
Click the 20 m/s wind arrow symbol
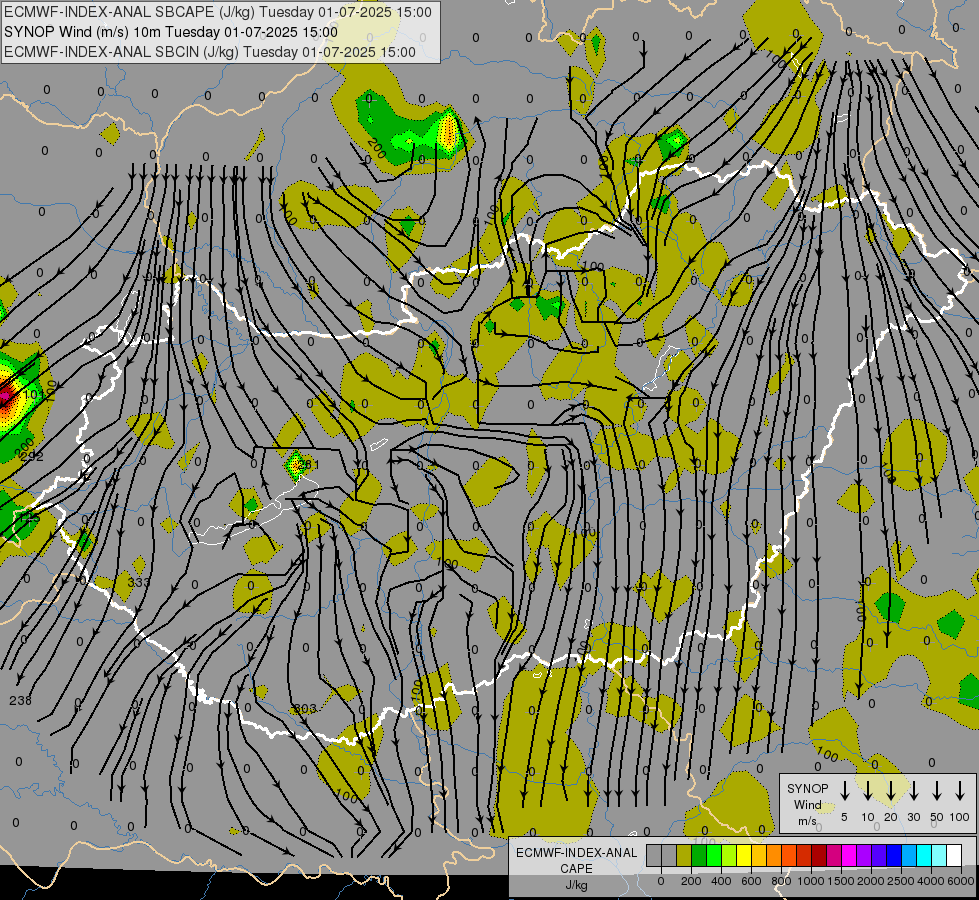click(x=891, y=791)
